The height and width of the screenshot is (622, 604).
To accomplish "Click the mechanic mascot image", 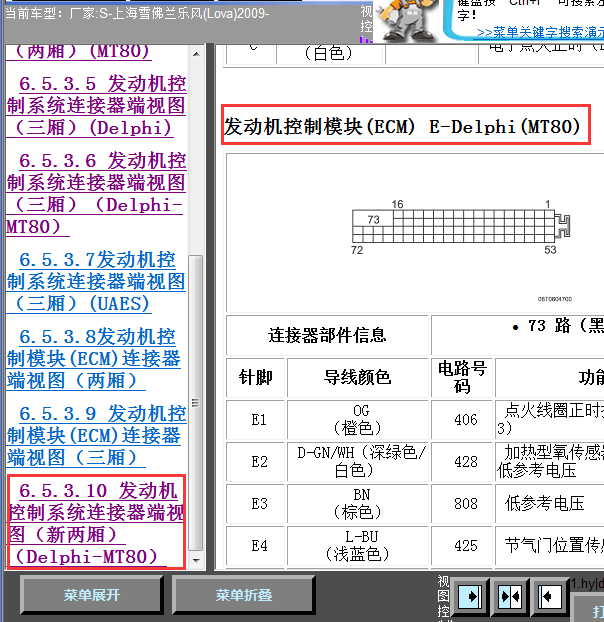I will (x=407, y=20).
